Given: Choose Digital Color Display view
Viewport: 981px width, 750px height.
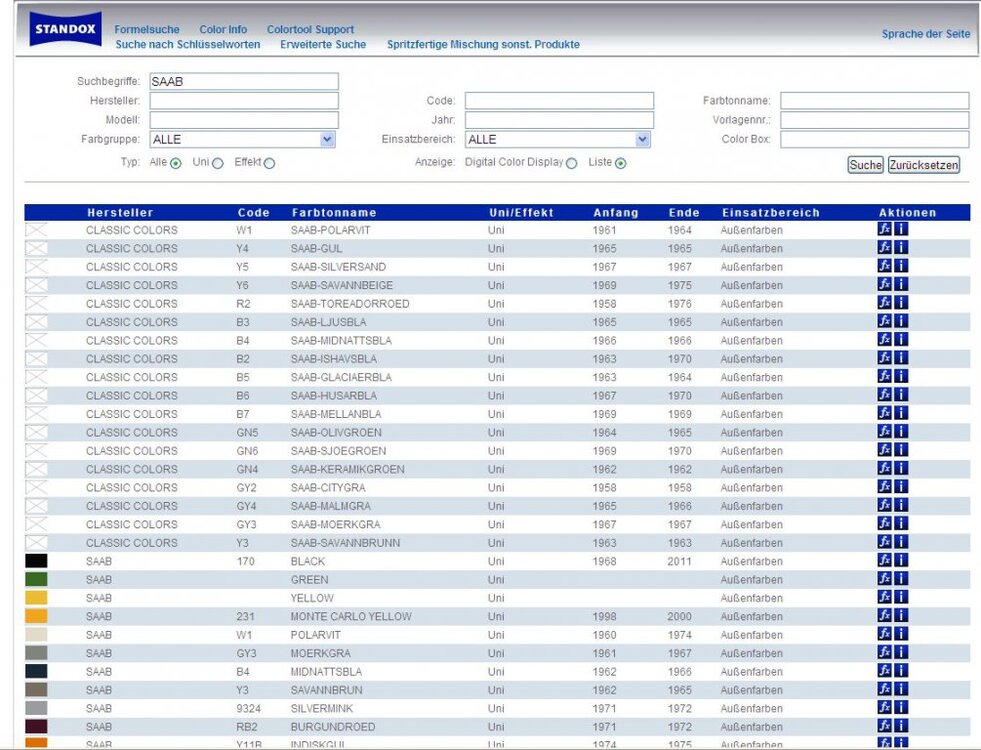Looking at the screenshot, I should (x=571, y=163).
